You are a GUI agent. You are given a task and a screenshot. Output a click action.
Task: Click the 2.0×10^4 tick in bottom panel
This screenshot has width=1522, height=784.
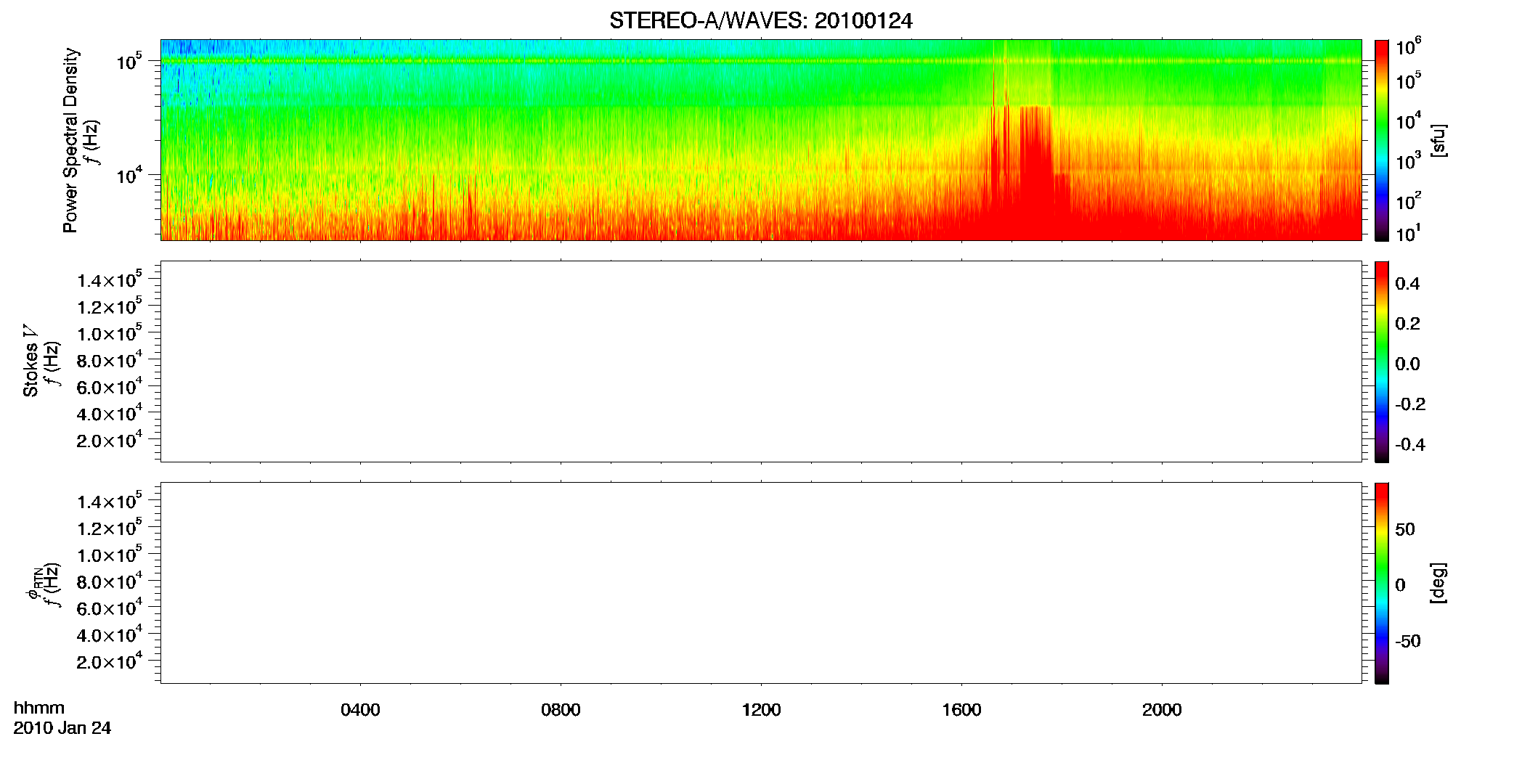[110, 661]
